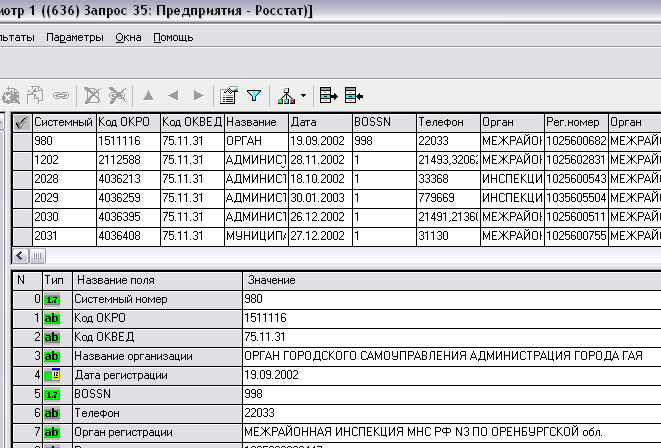Image resolution: width=661 pixels, height=448 pixels.
Task: Select phone cell 31130
Action: pos(449,236)
